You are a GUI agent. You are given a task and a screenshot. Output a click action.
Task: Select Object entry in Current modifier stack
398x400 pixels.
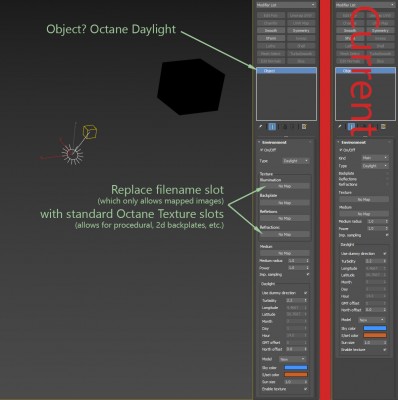pos(365,71)
